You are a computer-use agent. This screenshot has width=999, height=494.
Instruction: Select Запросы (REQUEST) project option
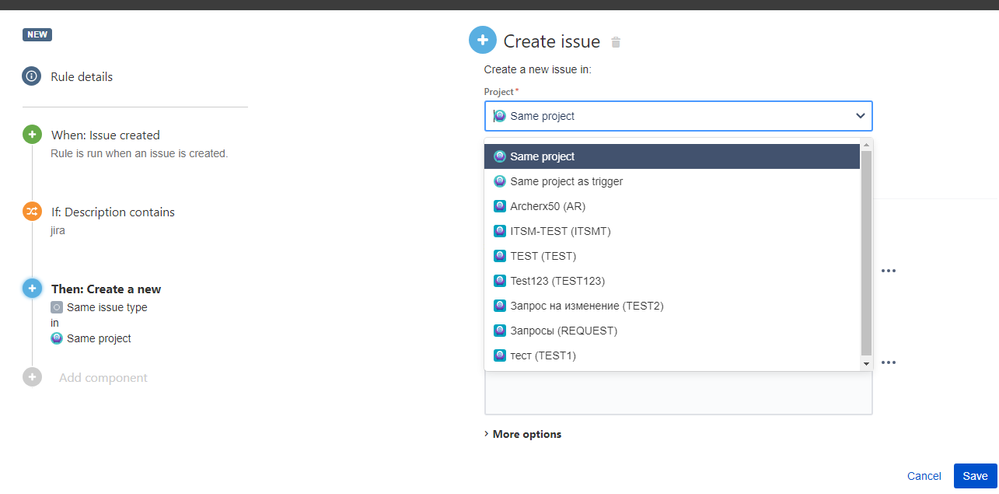[x=672, y=331]
